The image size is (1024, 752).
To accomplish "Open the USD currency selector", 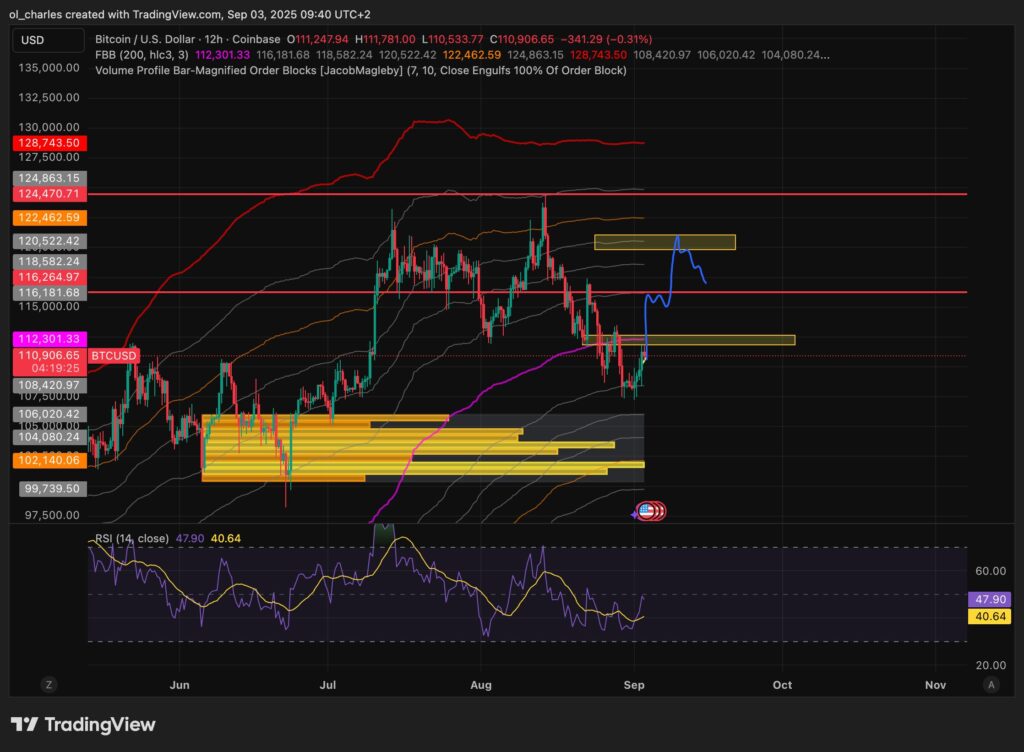I will tap(47, 40).
